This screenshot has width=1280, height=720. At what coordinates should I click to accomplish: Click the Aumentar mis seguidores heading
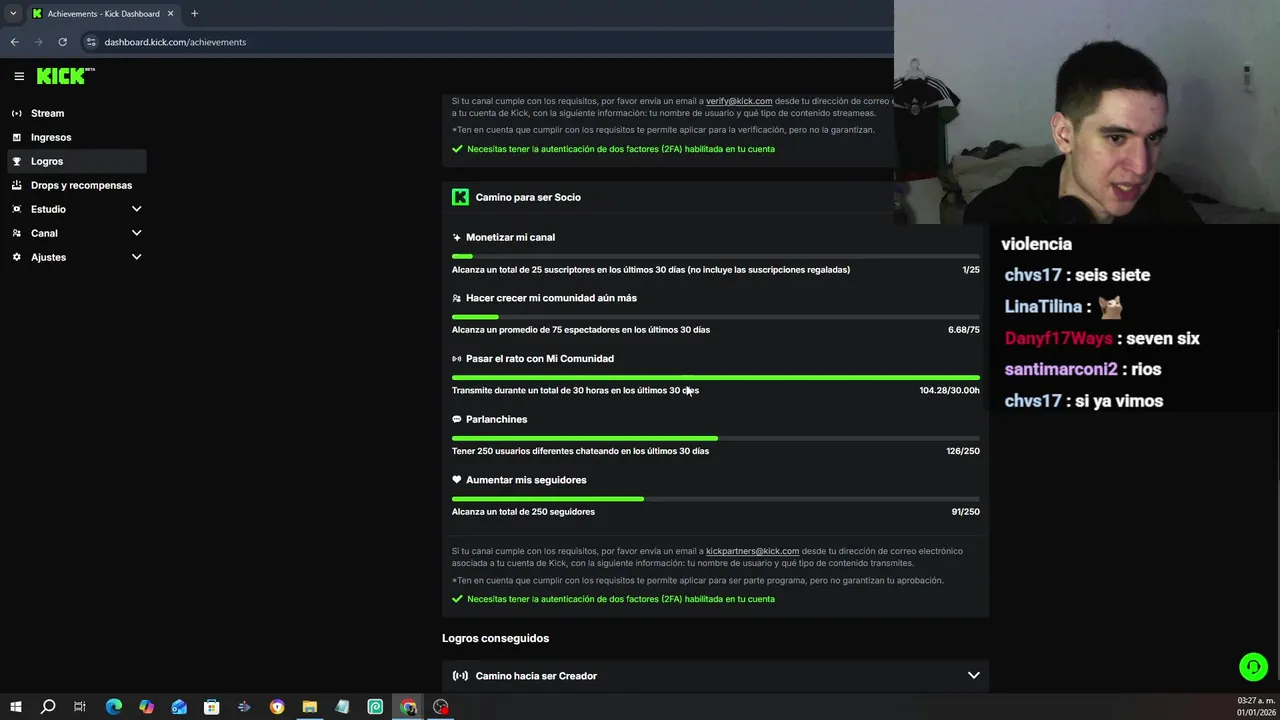526,480
